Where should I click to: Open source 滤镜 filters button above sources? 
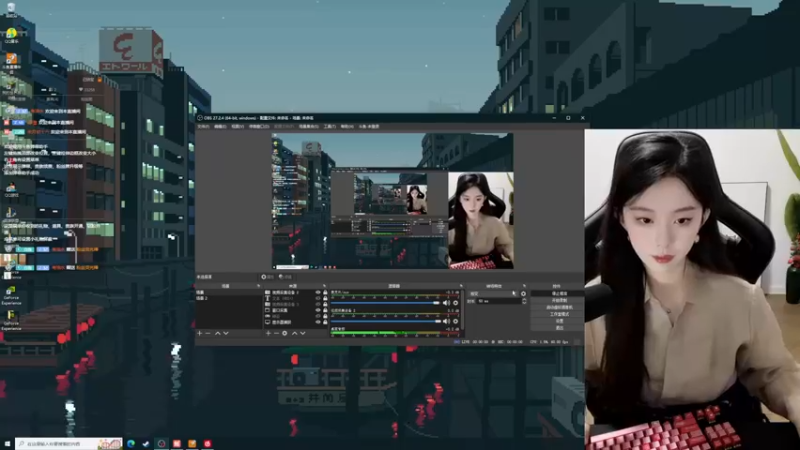[x=285, y=277]
